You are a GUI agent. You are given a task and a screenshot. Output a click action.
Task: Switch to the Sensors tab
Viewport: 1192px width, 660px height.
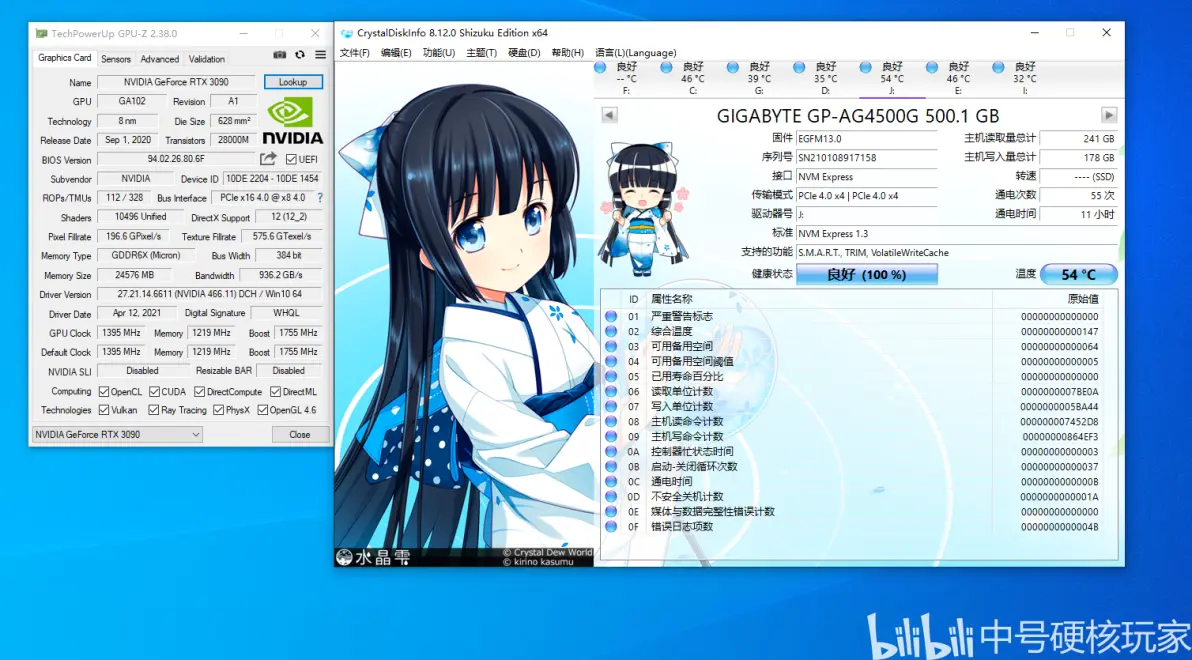(x=116, y=59)
